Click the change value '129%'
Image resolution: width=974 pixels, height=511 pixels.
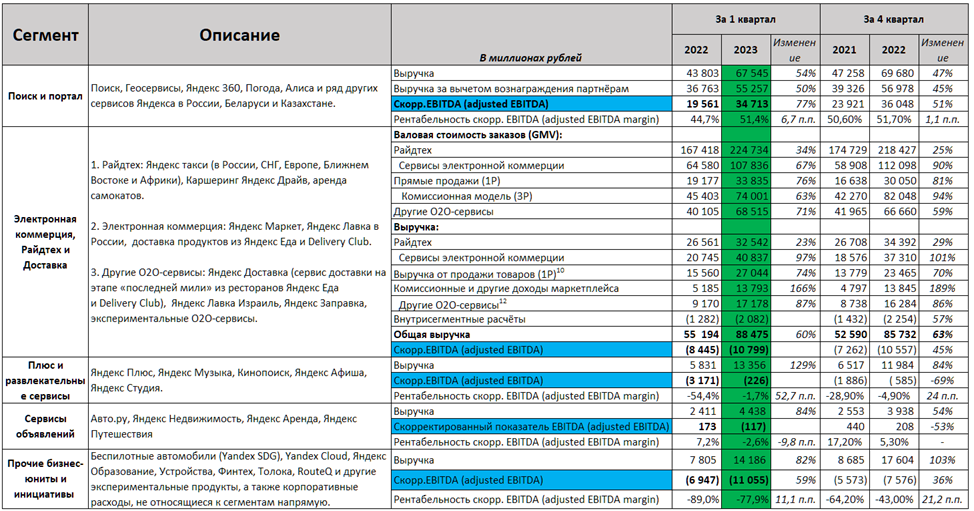pyautogui.click(x=795, y=365)
